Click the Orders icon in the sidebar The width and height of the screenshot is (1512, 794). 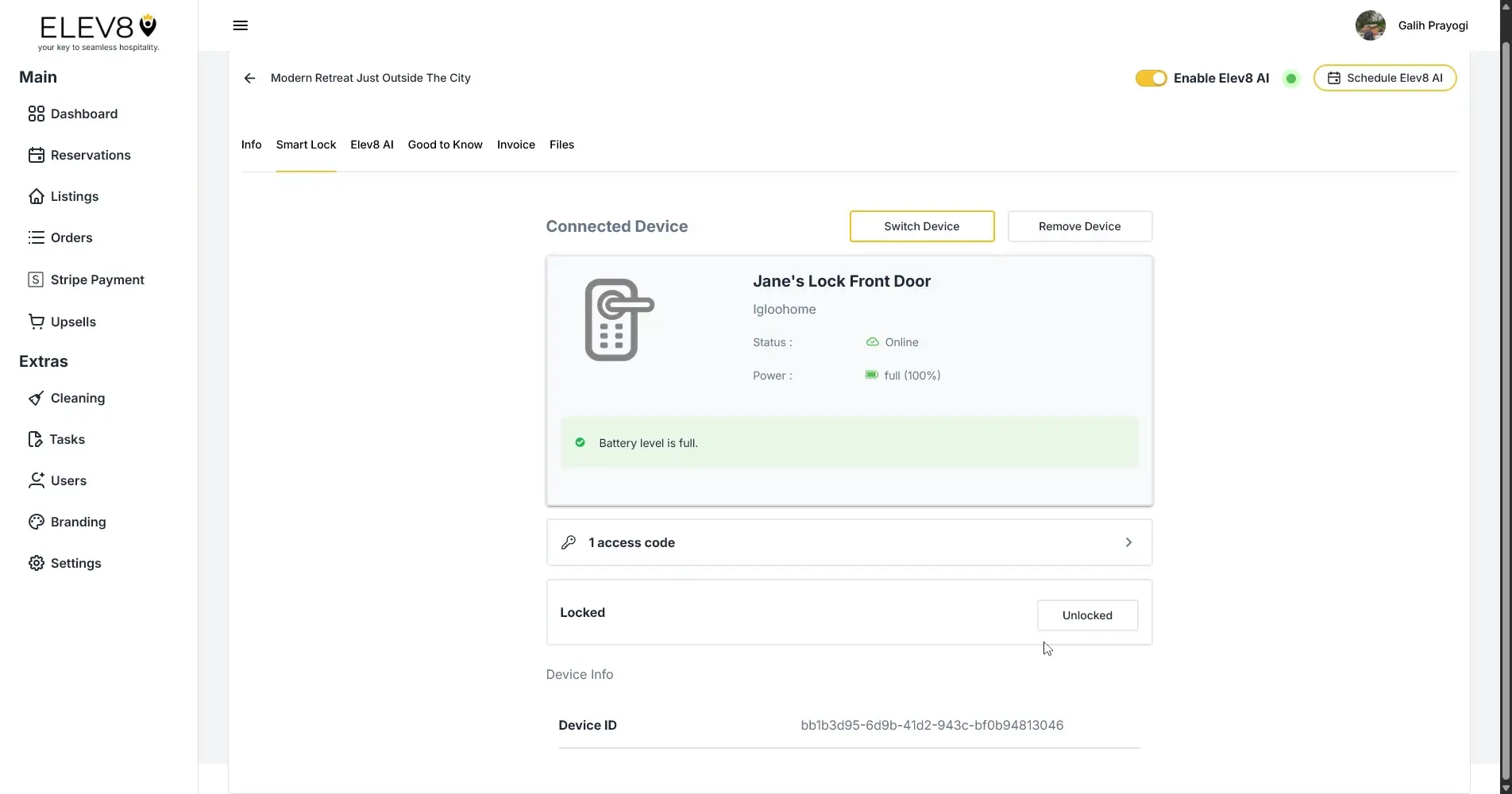point(37,237)
